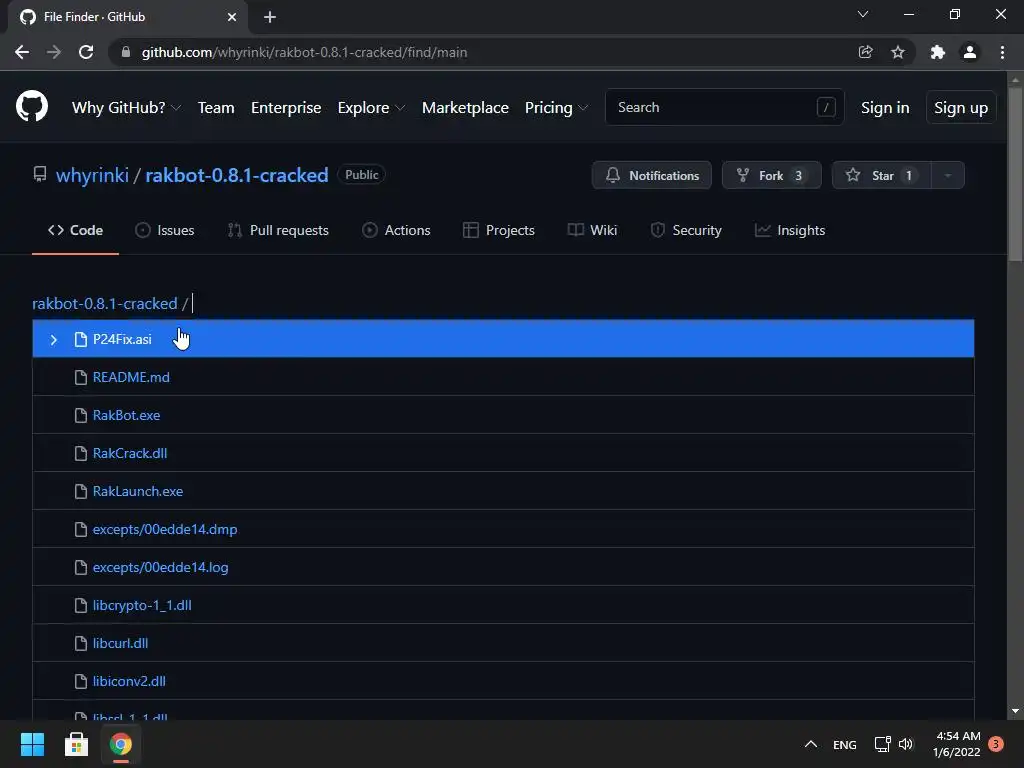Open excepts/00edde14.log file link
This screenshot has height=768, width=1024.
pyautogui.click(x=161, y=567)
